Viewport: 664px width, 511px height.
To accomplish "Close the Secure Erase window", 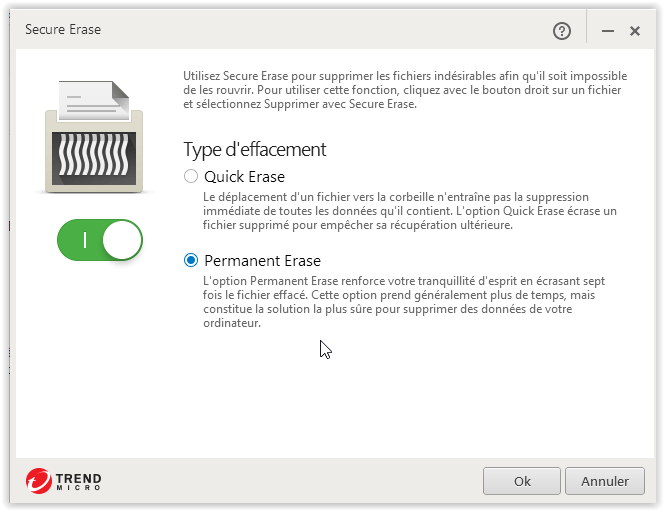I will (634, 31).
